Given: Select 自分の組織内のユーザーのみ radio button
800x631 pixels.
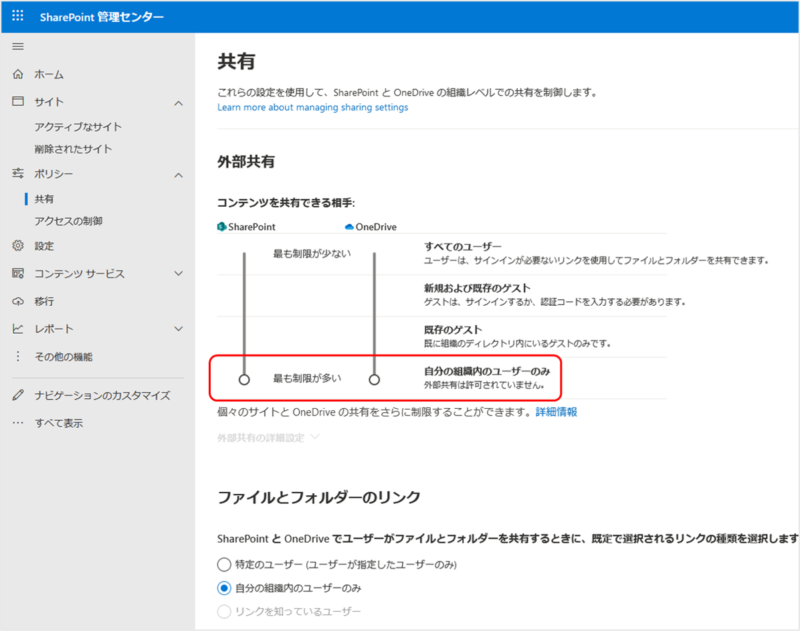Looking at the screenshot, I should pos(225,588).
